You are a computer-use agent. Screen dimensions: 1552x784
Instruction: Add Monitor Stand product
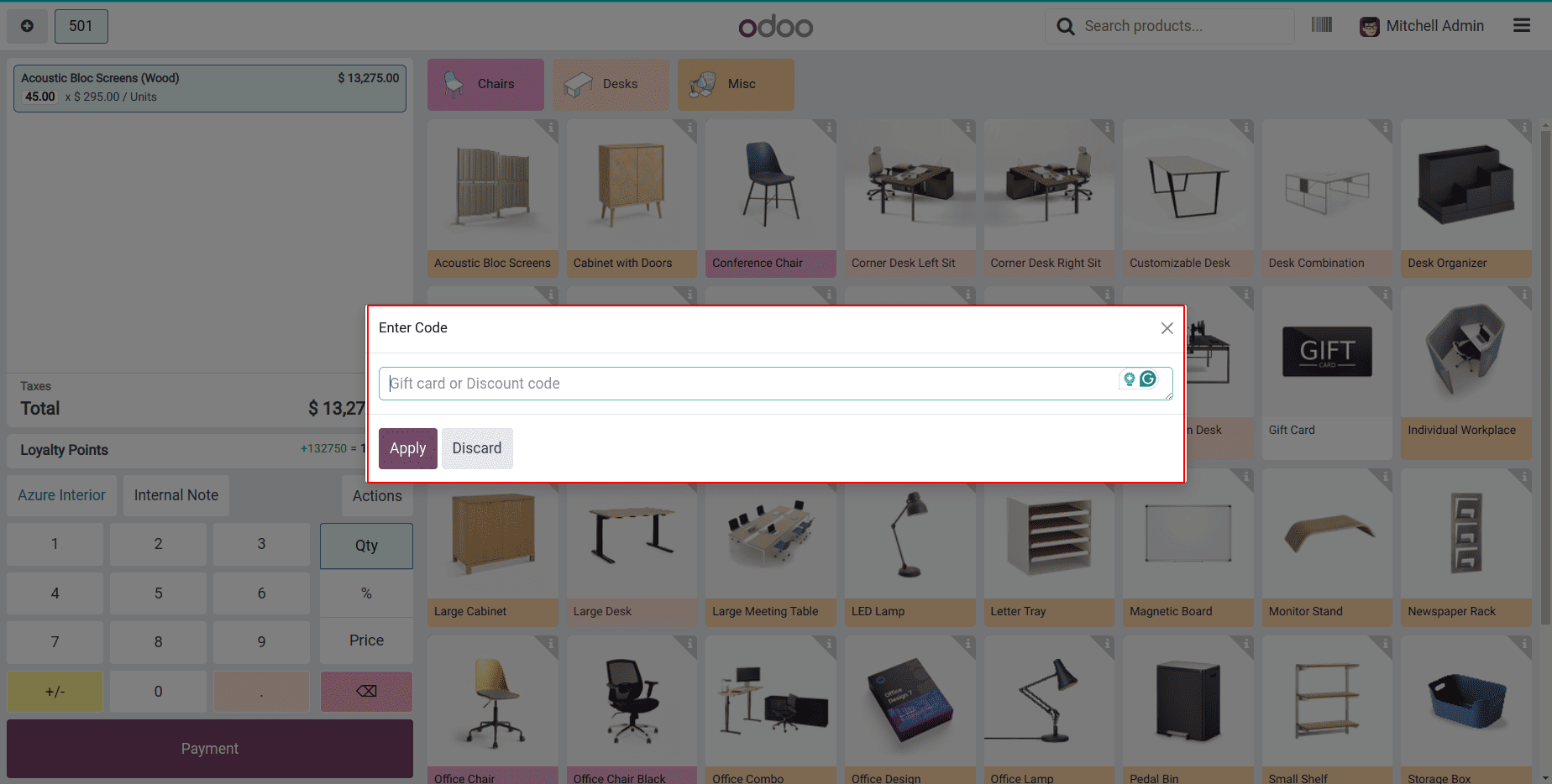[1327, 547]
